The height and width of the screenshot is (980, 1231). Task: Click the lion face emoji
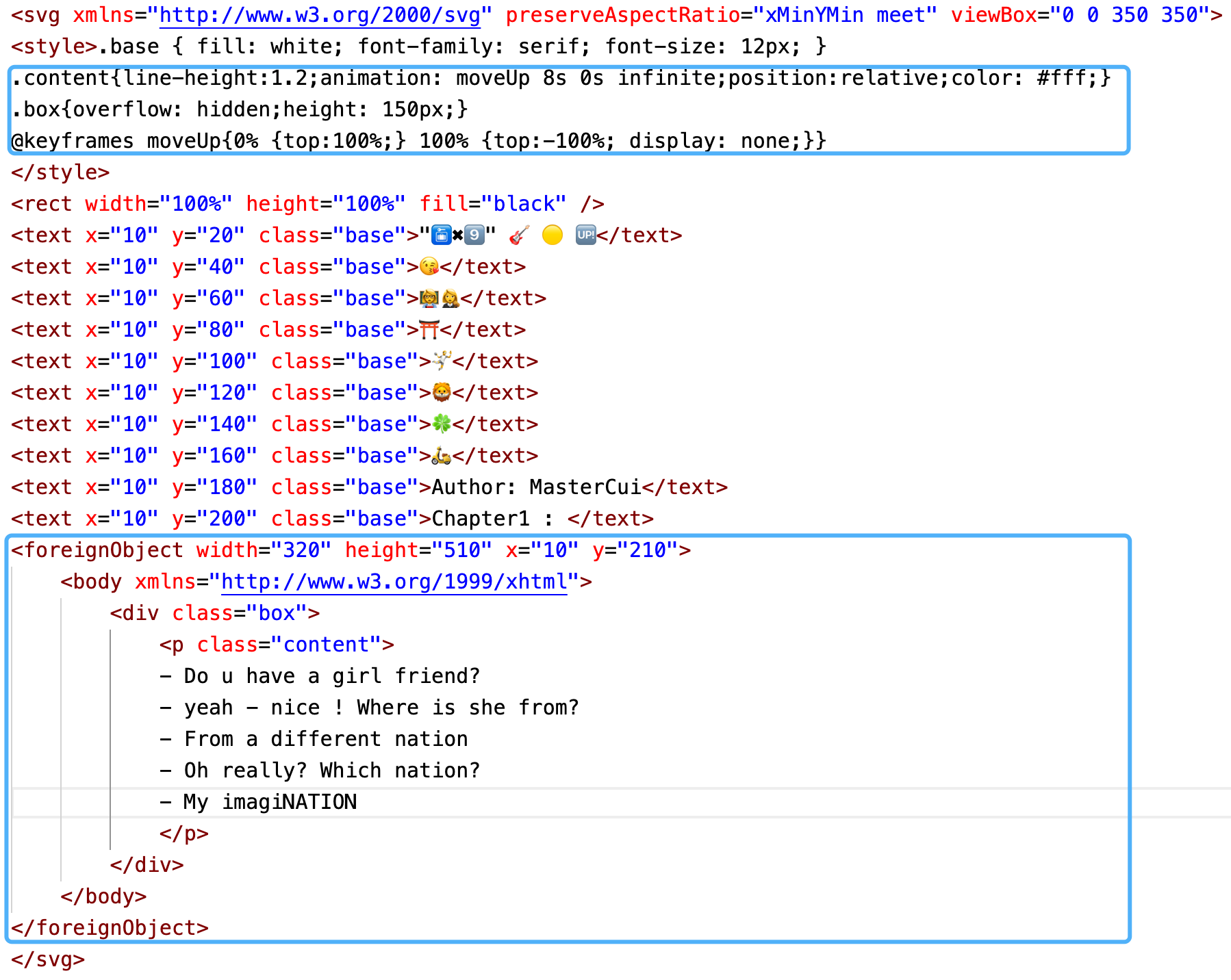pyautogui.click(x=442, y=392)
